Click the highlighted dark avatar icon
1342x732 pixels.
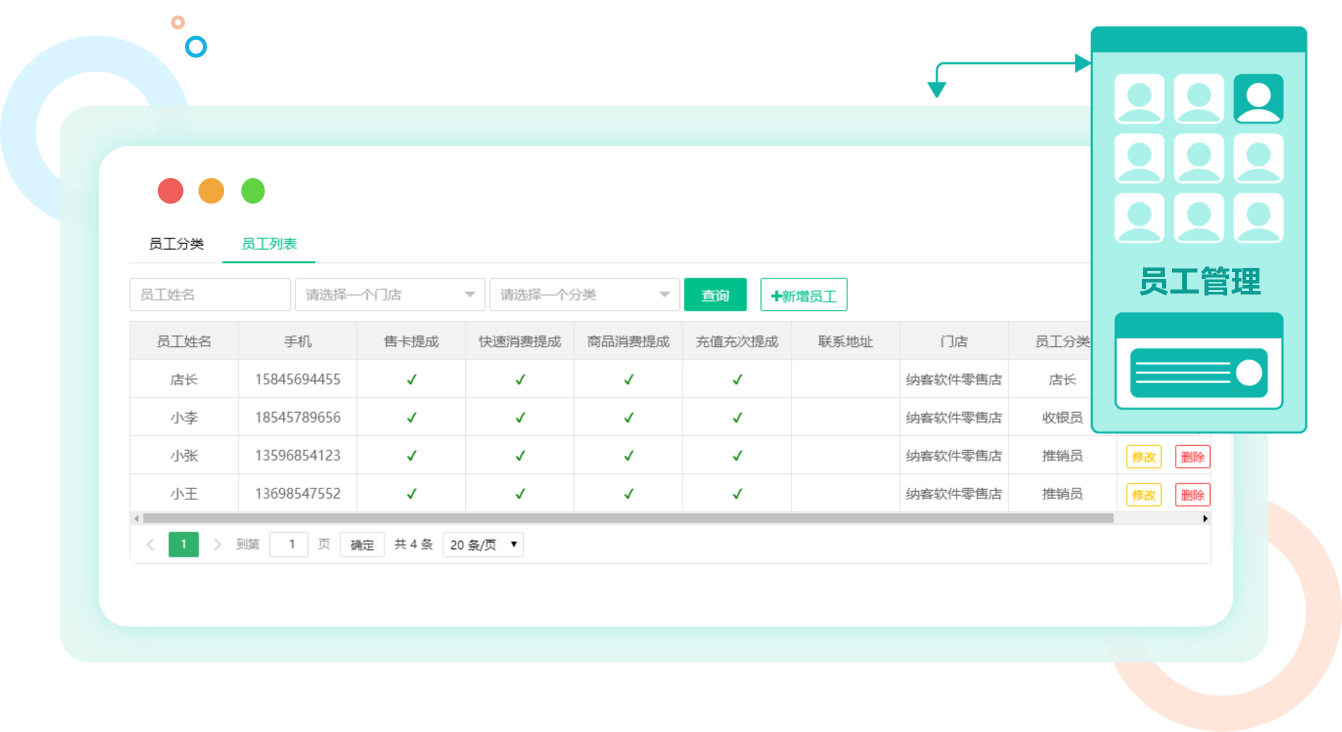[x=1258, y=99]
